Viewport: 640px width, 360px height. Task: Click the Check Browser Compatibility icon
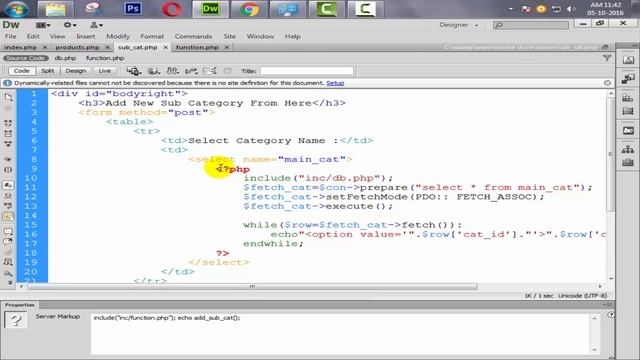pos(209,71)
